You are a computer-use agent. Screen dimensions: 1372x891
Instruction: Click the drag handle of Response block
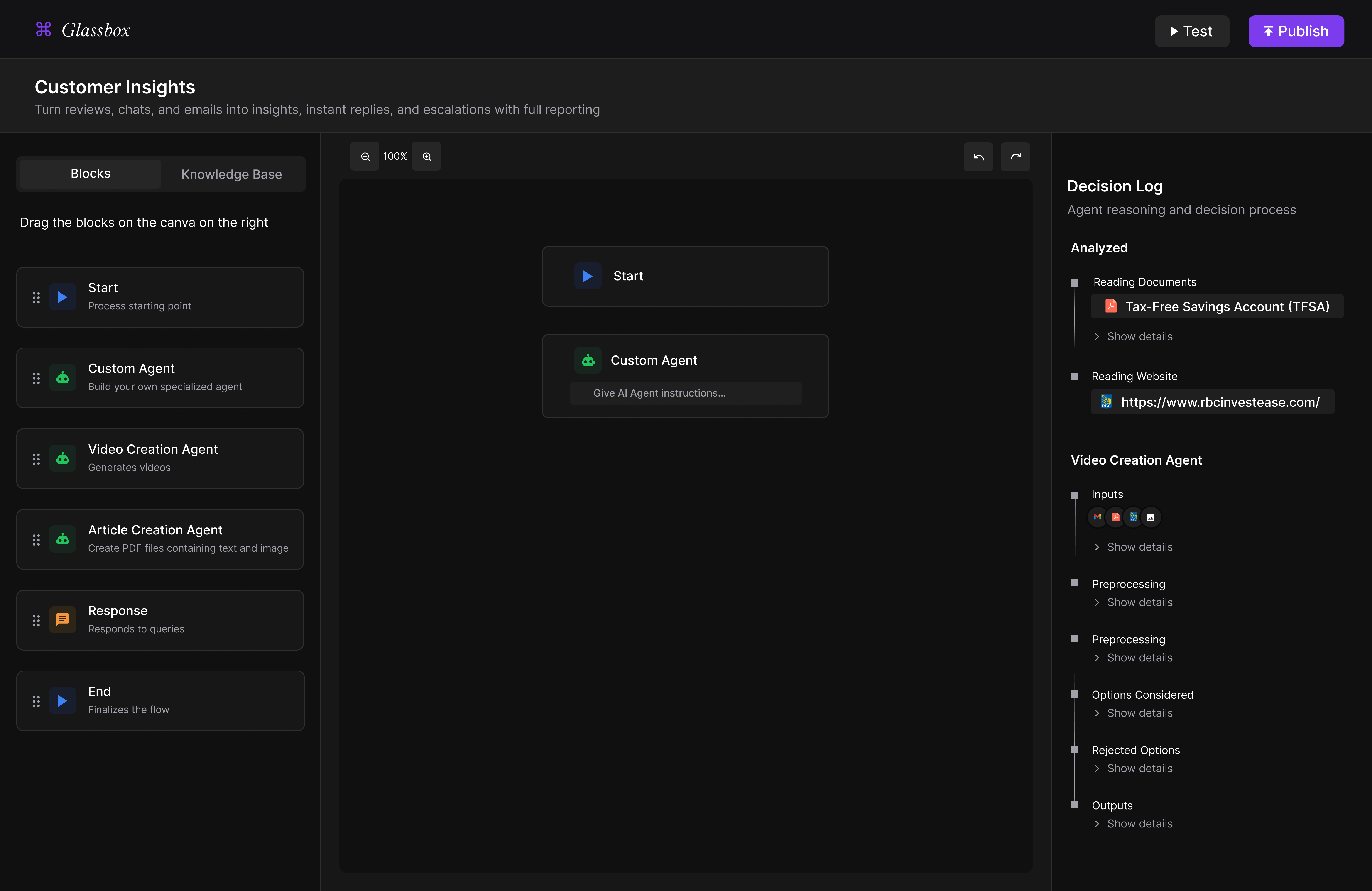pos(36,620)
